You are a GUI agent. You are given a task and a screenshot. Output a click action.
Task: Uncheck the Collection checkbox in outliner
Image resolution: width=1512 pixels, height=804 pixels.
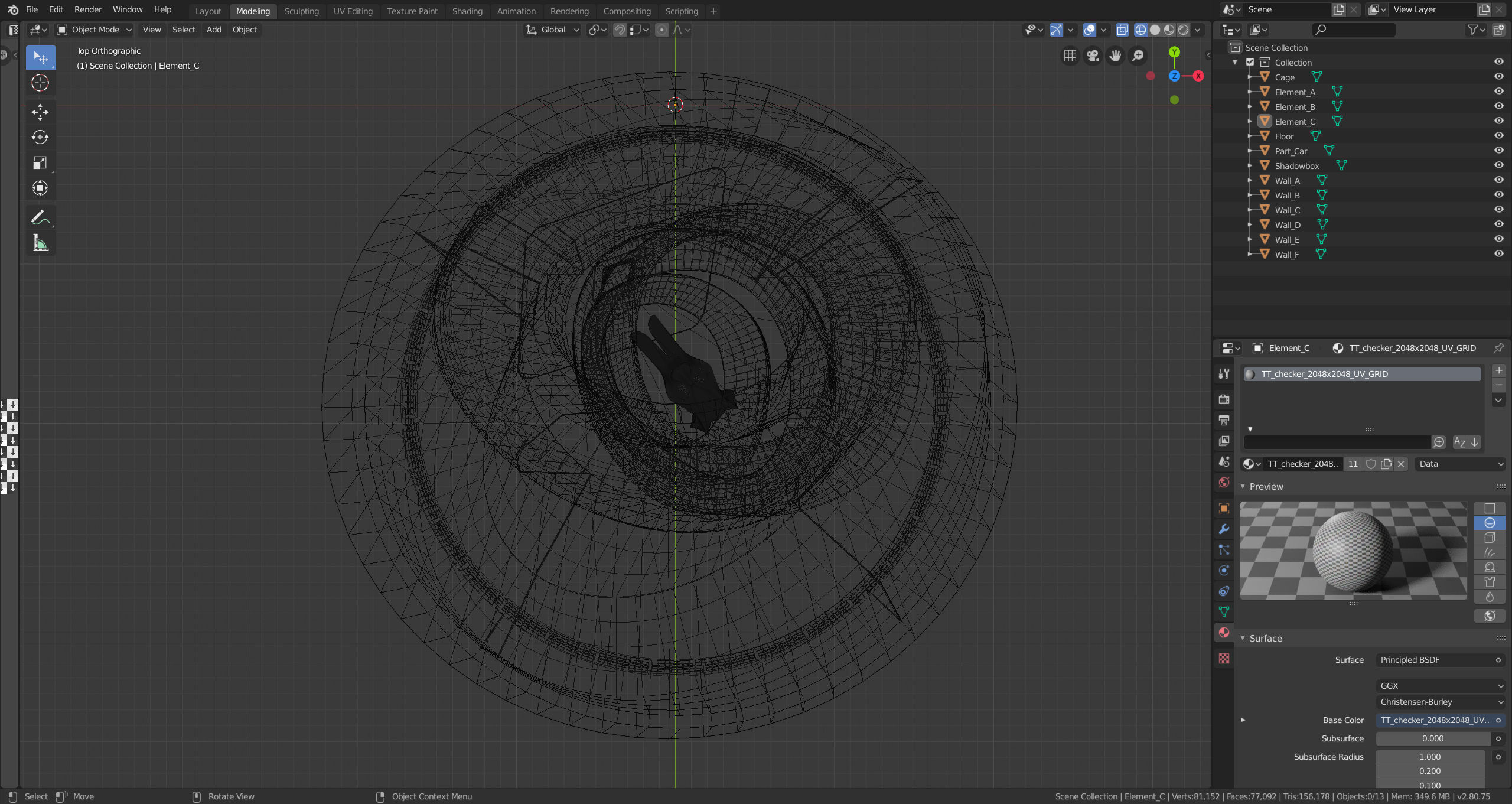tap(1250, 62)
